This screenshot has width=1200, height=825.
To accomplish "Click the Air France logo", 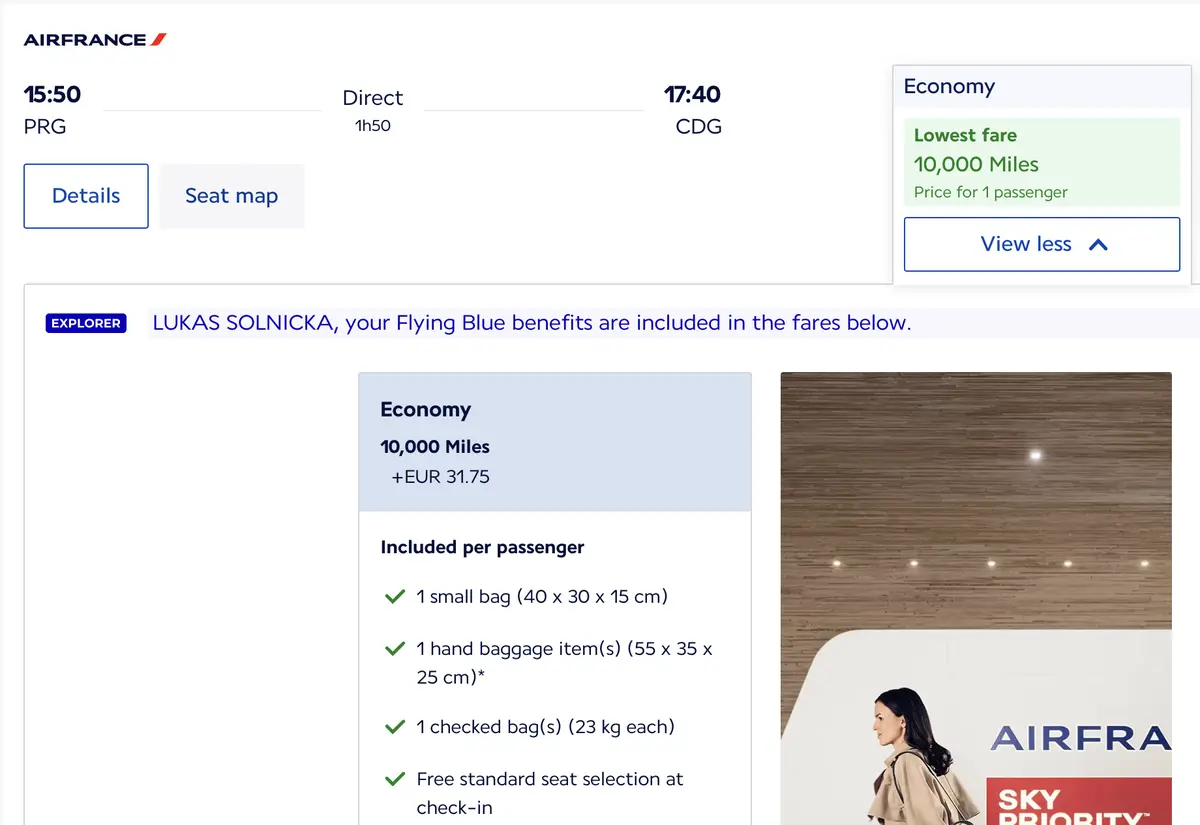I will pos(95,40).
